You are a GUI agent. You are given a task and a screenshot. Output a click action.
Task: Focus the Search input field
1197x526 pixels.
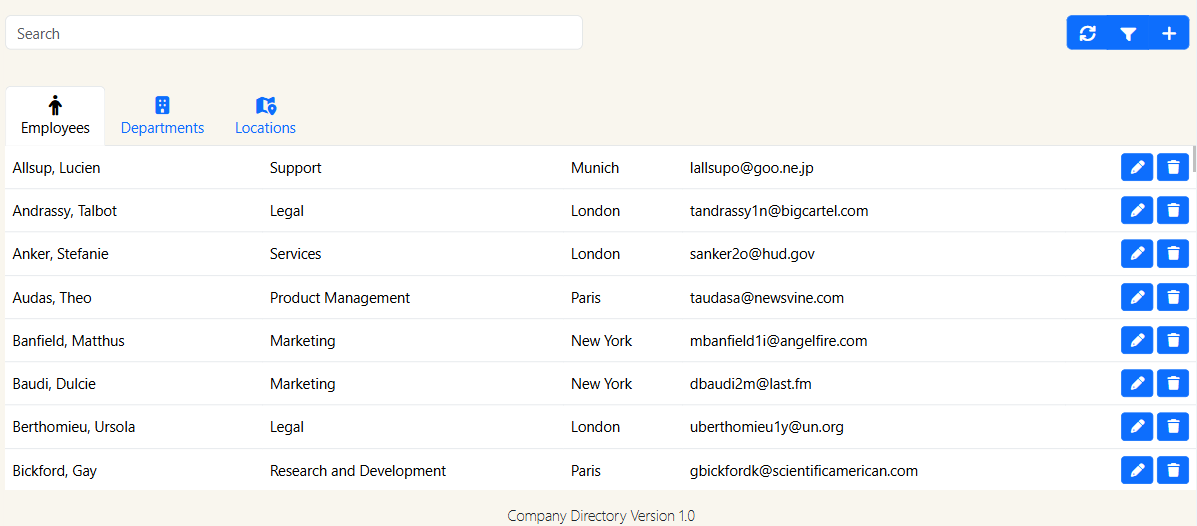click(x=294, y=33)
